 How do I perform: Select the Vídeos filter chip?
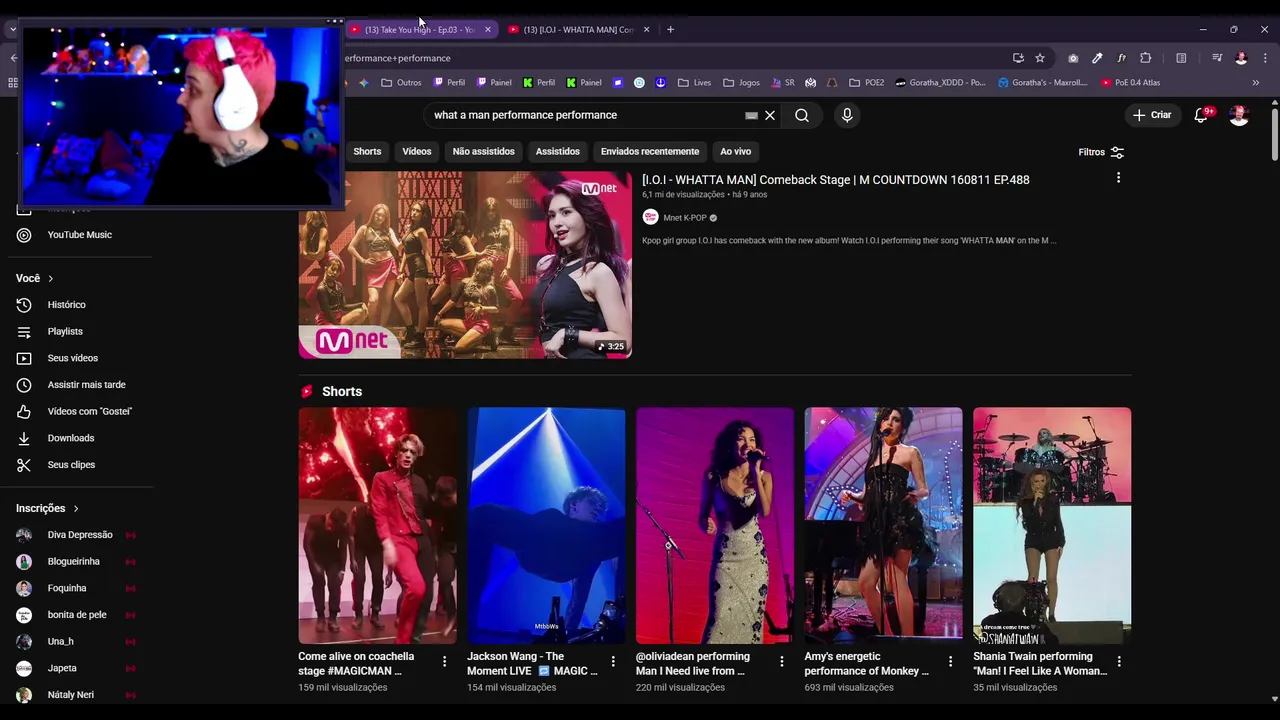click(417, 152)
